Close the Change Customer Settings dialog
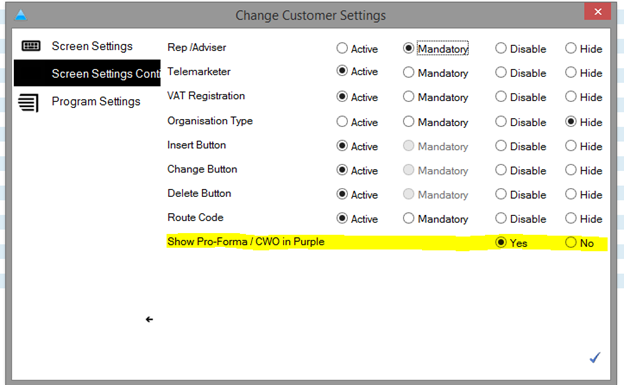Image resolution: width=624 pixels, height=385 pixels. click(x=597, y=12)
